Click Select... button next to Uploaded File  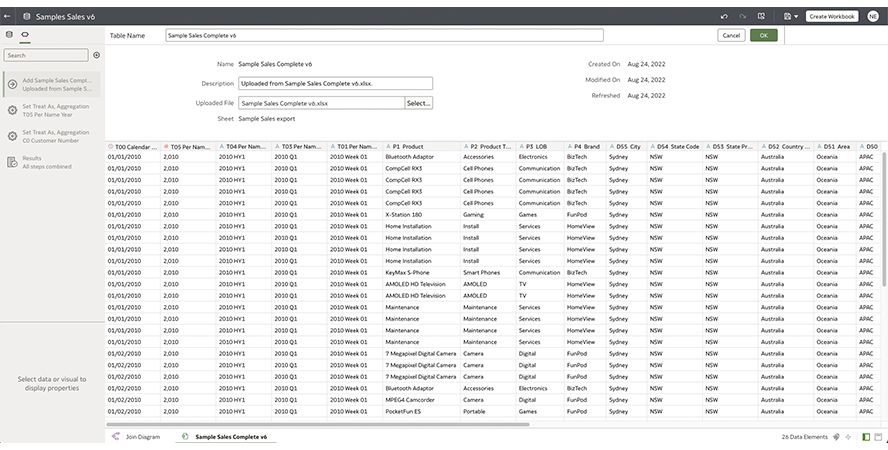pyautogui.click(x=418, y=103)
